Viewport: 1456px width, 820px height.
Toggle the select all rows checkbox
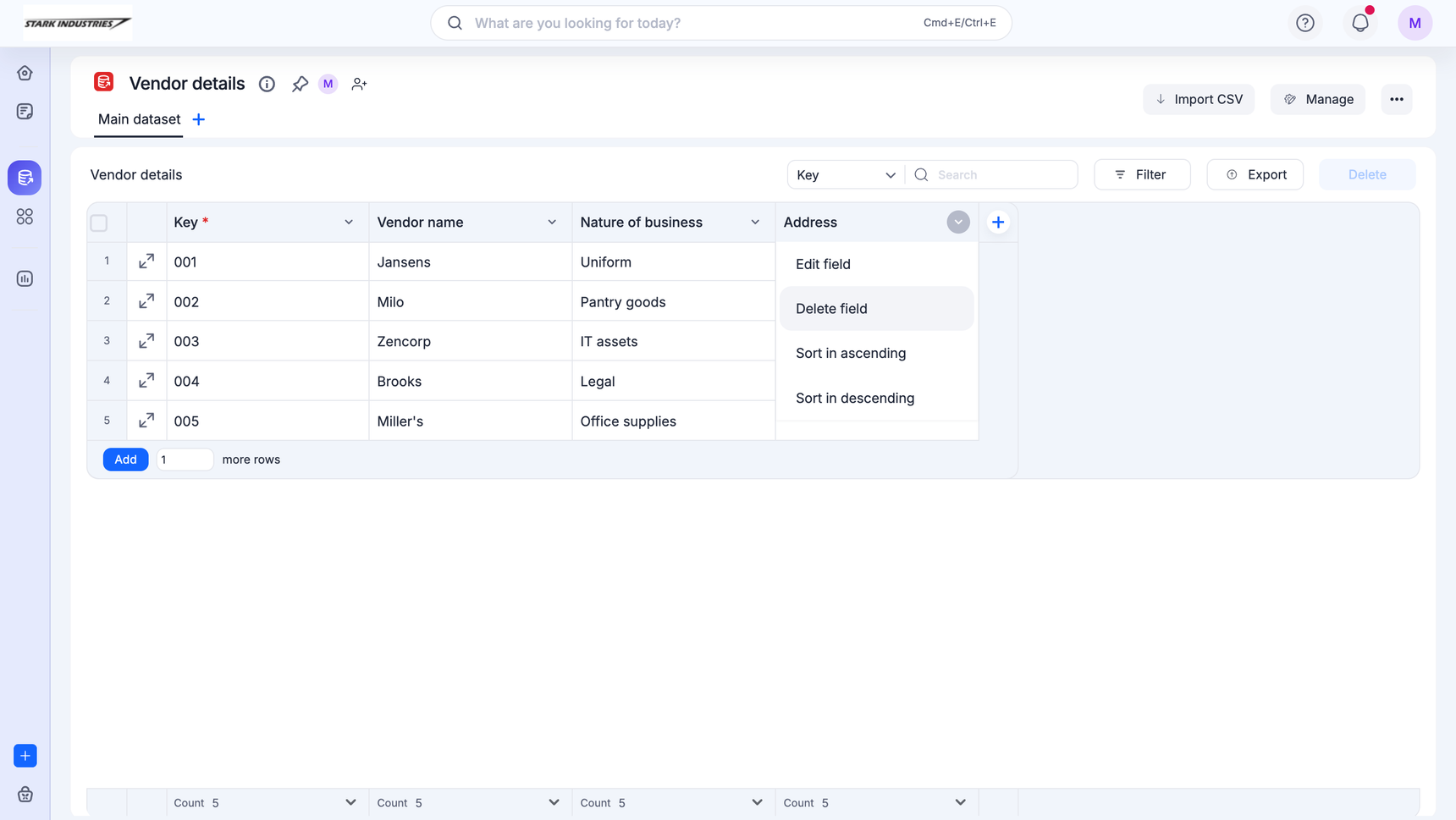pyautogui.click(x=99, y=223)
